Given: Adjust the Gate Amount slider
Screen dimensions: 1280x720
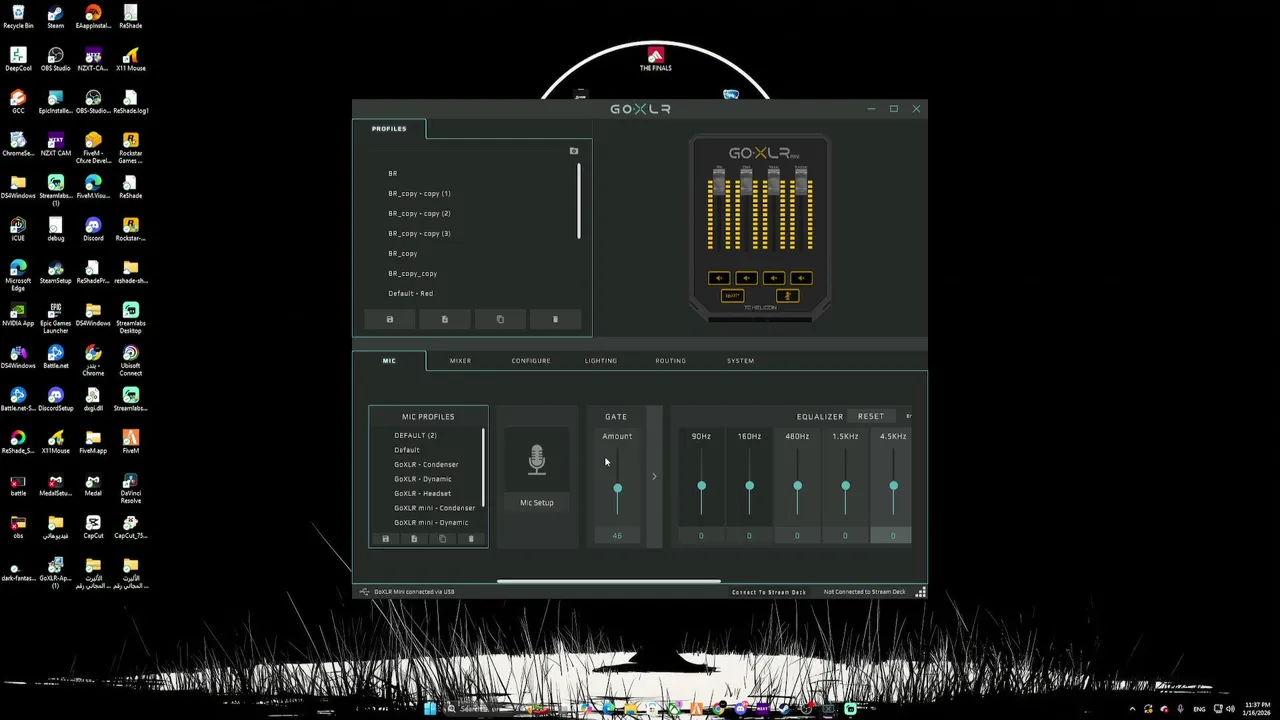Looking at the screenshot, I should click(x=617, y=487).
